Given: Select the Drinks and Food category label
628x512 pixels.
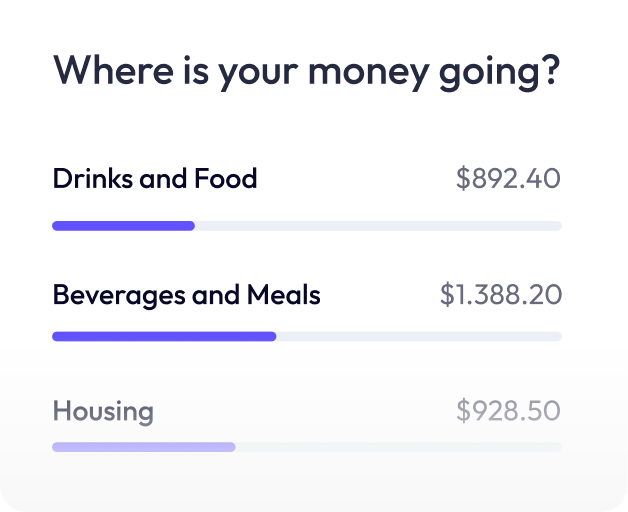Looking at the screenshot, I should tap(154, 179).
